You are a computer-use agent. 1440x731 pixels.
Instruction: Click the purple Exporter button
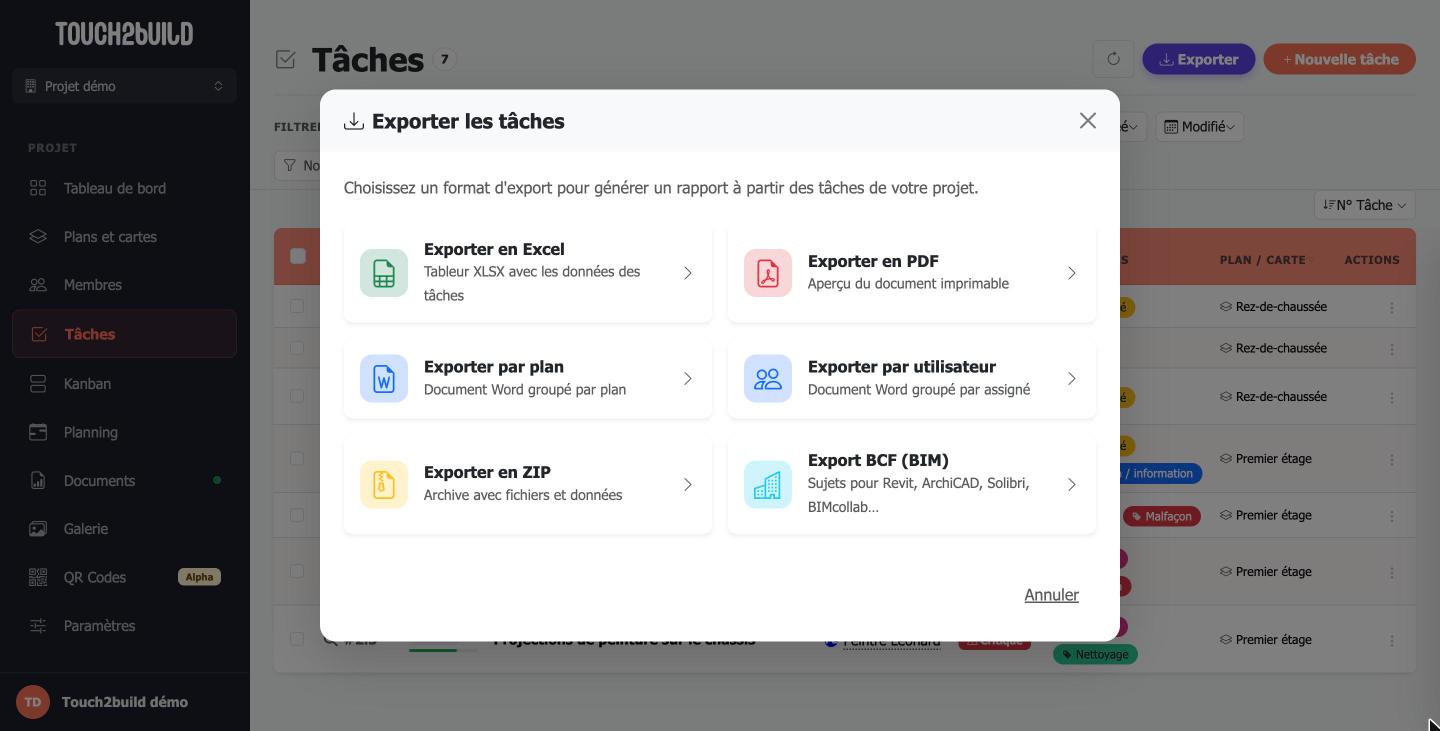click(1198, 59)
